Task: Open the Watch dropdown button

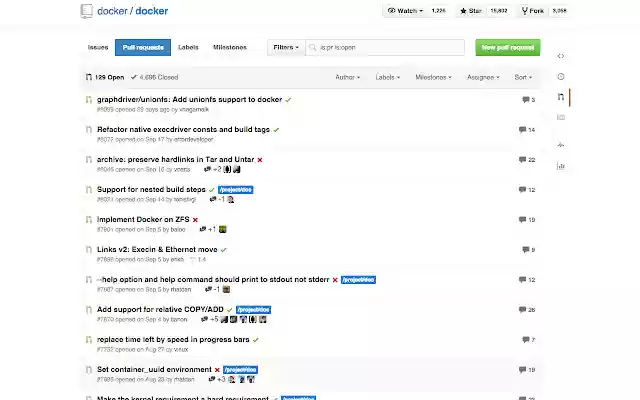Action: 405,11
